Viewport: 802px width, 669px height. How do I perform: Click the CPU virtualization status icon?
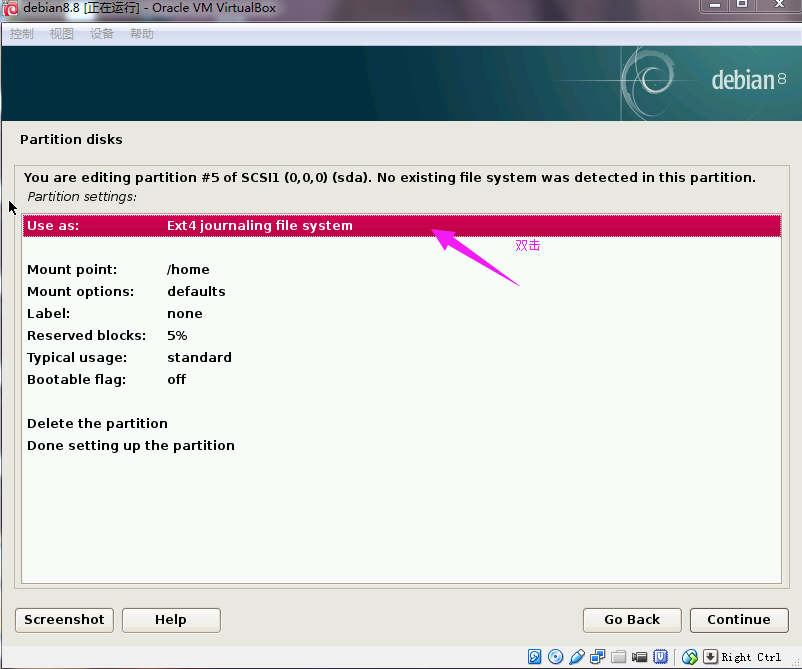point(661,657)
